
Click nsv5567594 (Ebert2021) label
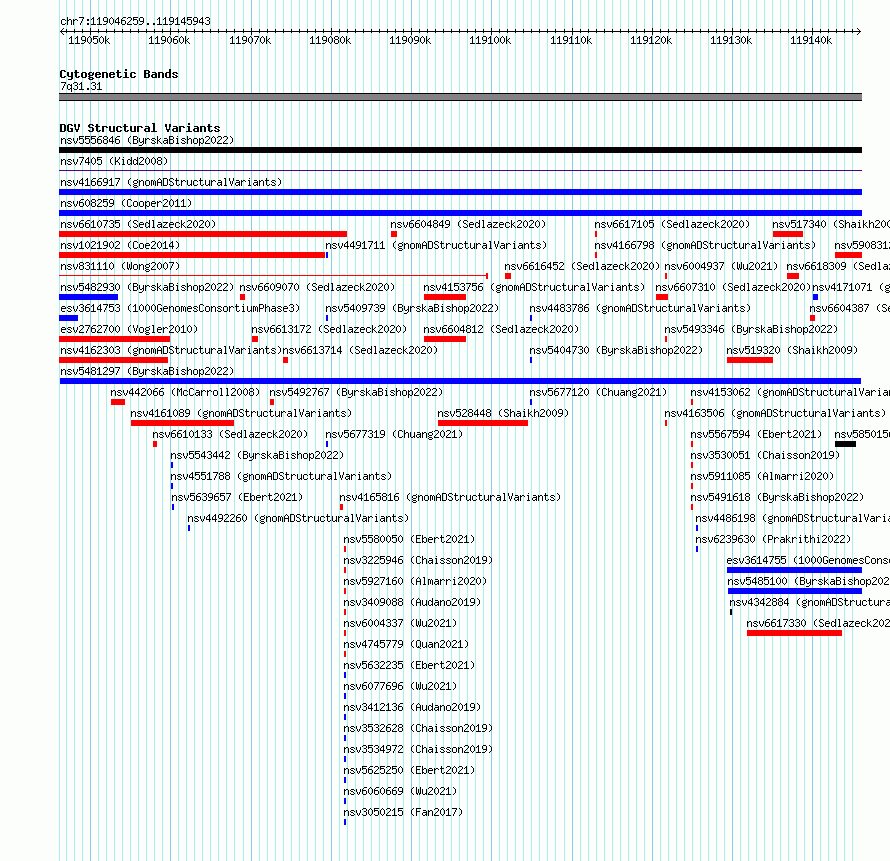tap(756, 434)
